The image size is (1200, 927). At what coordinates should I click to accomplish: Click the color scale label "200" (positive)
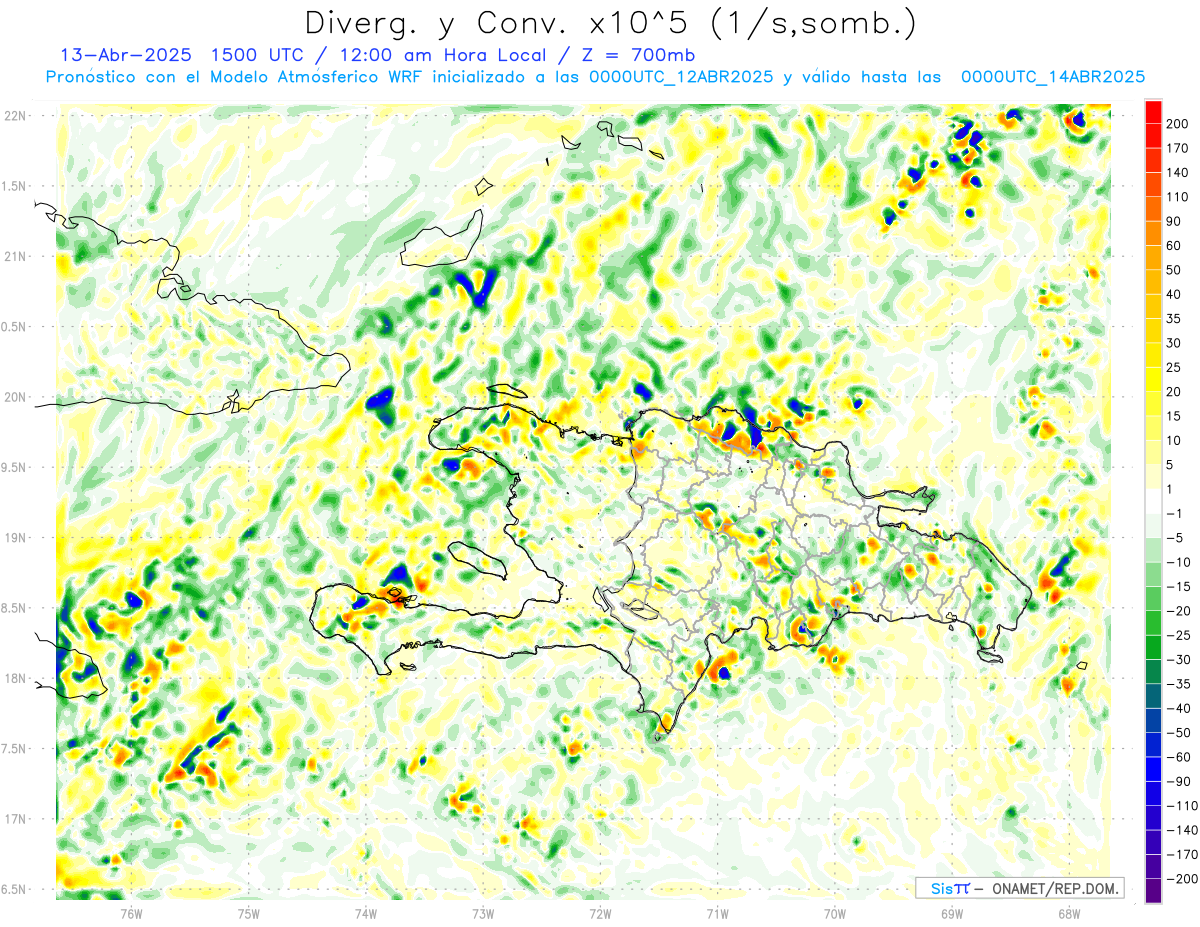(1178, 124)
